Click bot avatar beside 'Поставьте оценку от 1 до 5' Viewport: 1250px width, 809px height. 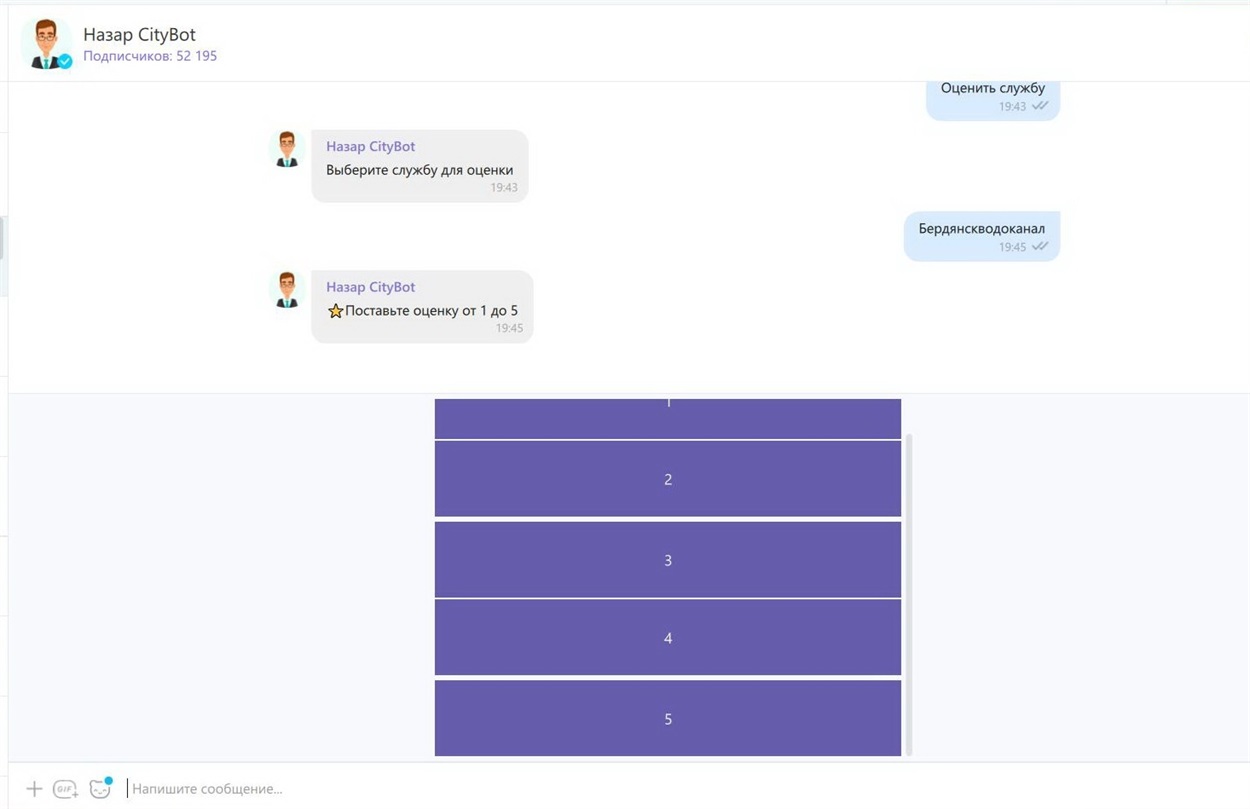[287, 290]
